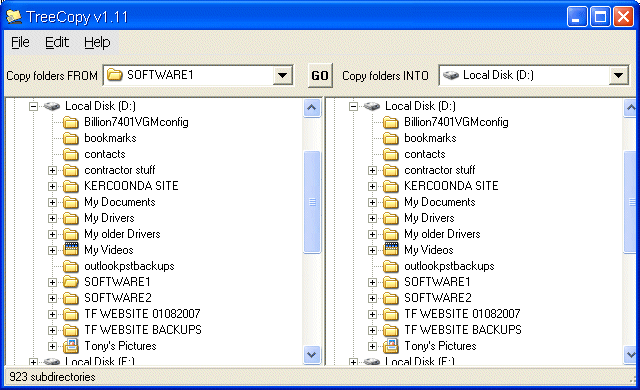
Task: Expand SOFTWARE2 in right tree
Action: pyautogui.click(x=372, y=298)
